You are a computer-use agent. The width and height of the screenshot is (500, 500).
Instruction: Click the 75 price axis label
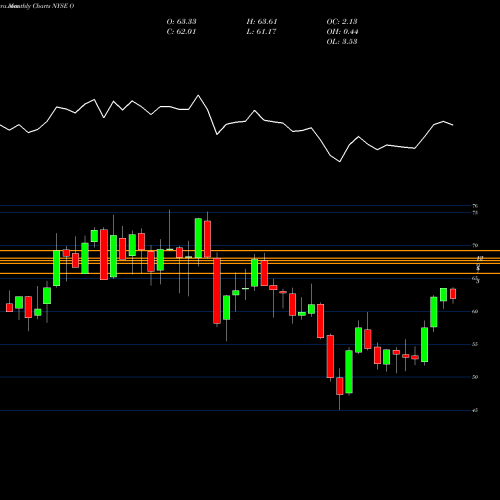tap(475, 212)
